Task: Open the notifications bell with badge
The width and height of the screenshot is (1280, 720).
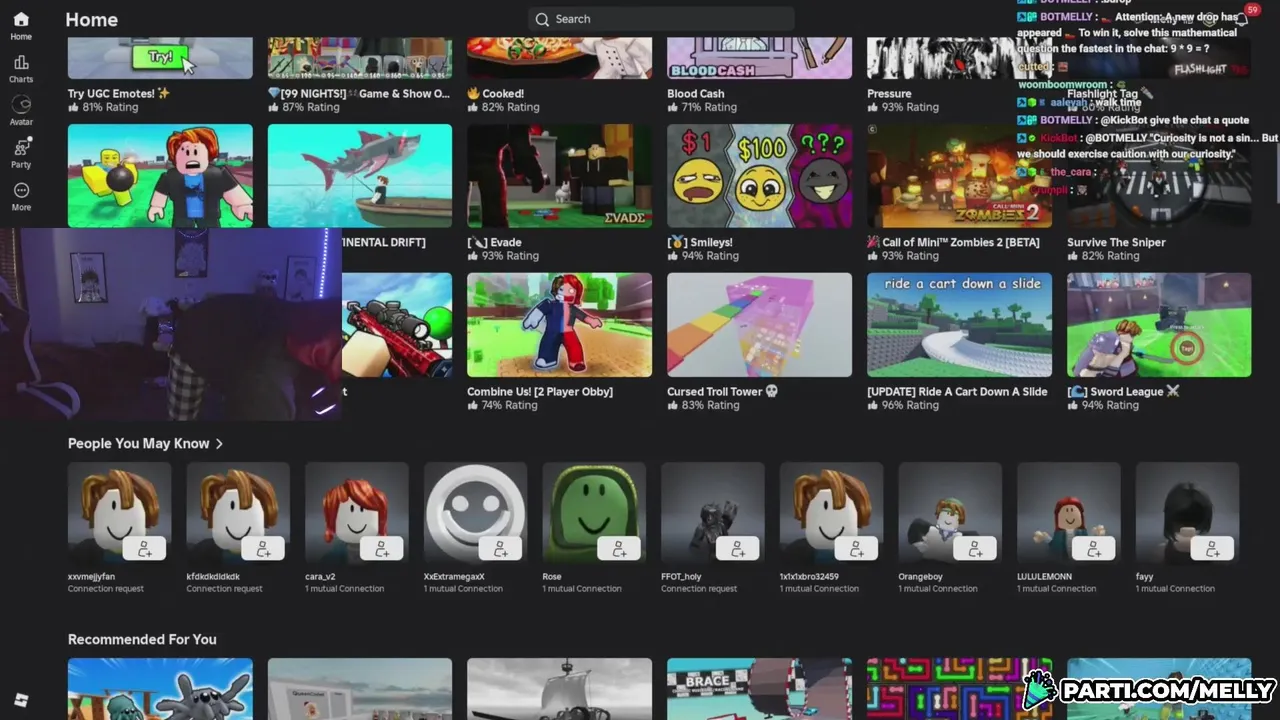Action: click(1243, 17)
